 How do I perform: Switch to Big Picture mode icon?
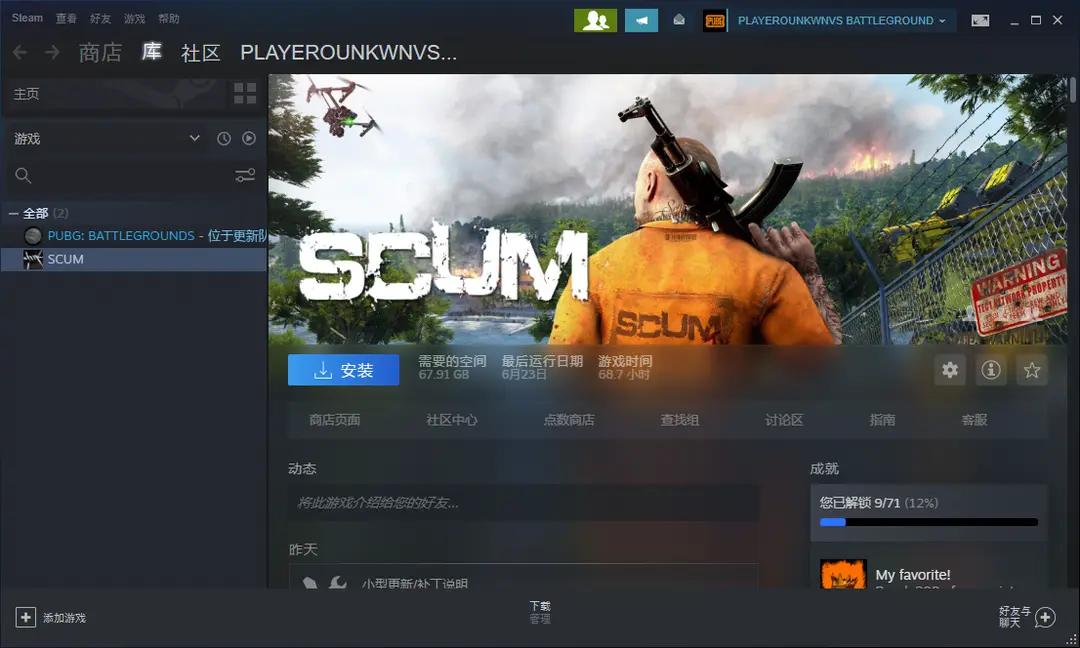tap(980, 21)
